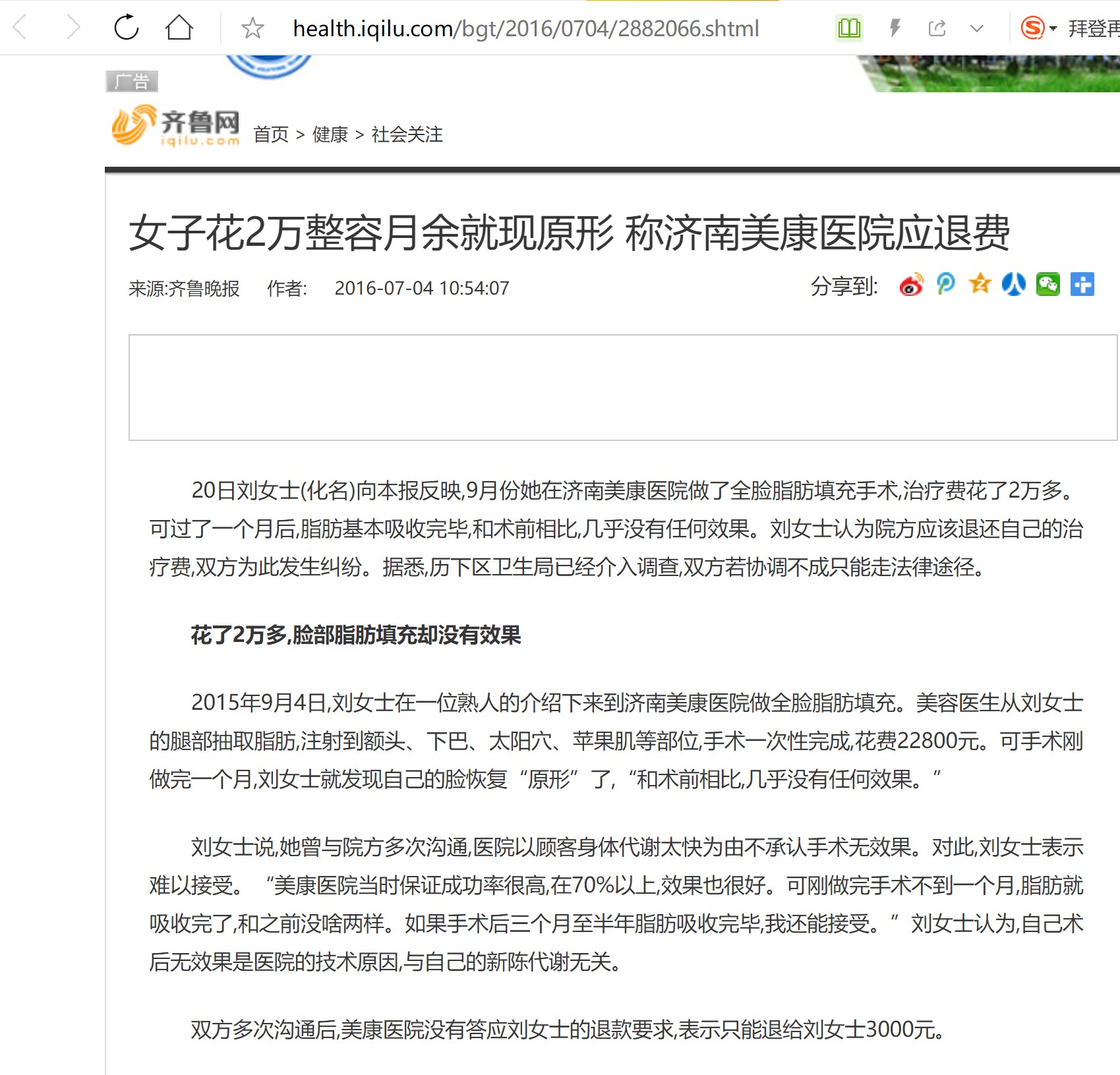The image size is (1120, 1075).
Task: Open the 健康 breadcrumb link
Action: [x=330, y=134]
